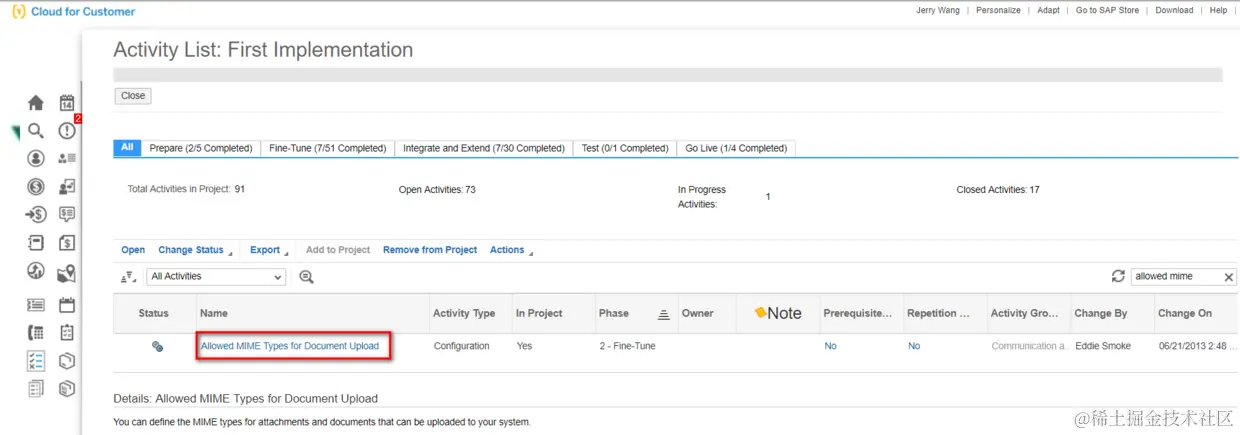This screenshot has height=435, width=1240.
Task: Click the sort icon beside All Activities
Action: tap(128, 277)
